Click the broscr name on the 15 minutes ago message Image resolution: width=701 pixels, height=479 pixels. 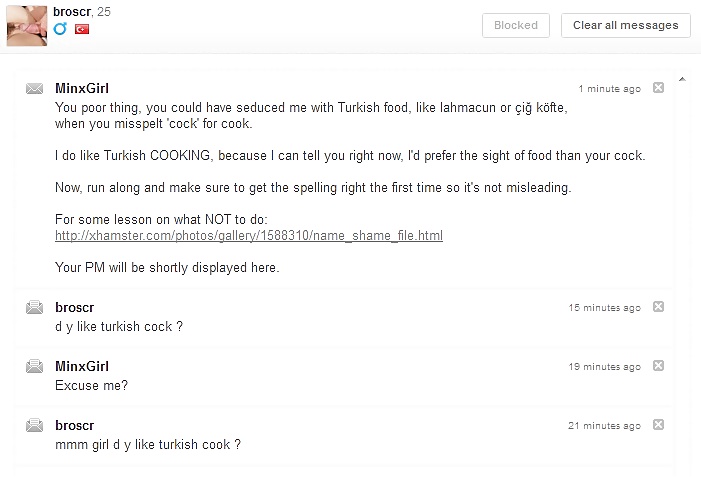tap(75, 308)
